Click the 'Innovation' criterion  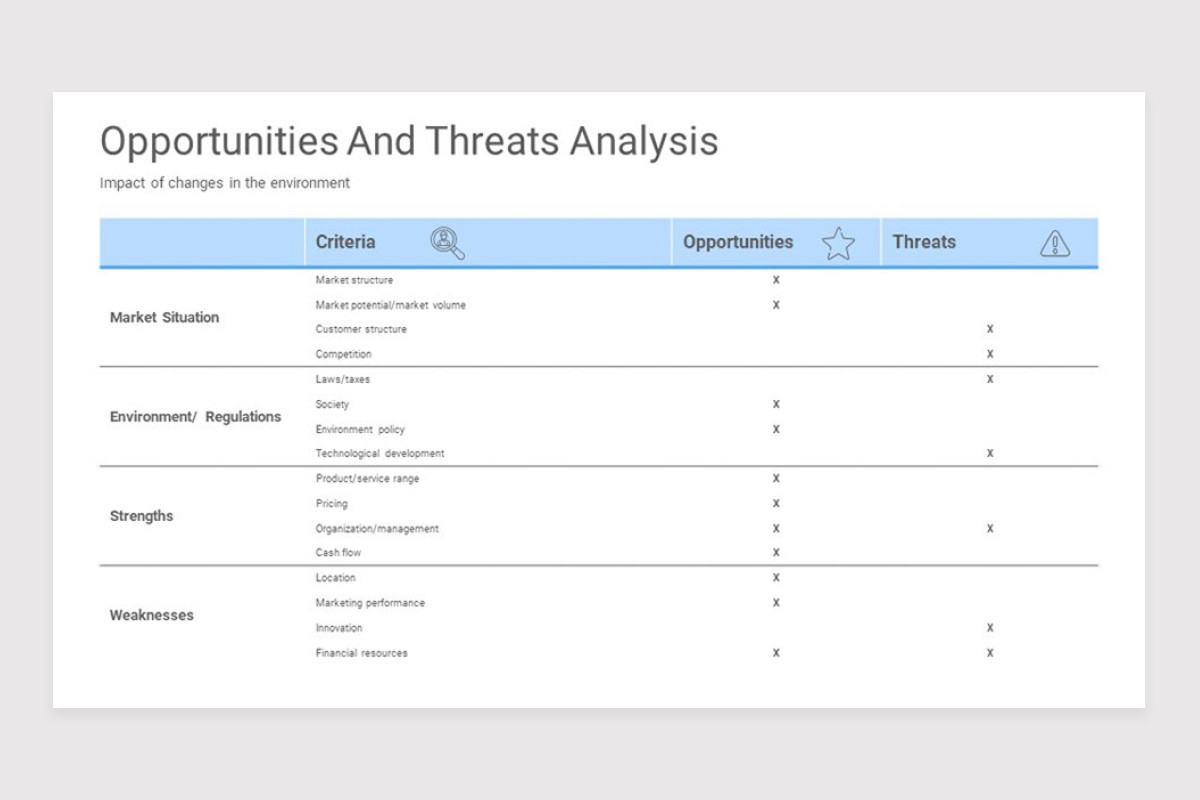pyautogui.click(x=339, y=628)
